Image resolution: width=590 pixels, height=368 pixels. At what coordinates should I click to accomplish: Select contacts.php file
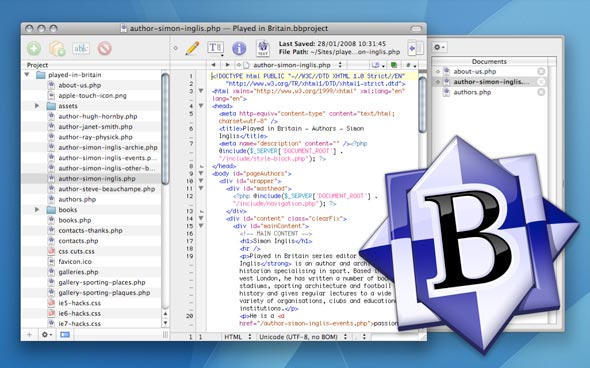coord(78,241)
